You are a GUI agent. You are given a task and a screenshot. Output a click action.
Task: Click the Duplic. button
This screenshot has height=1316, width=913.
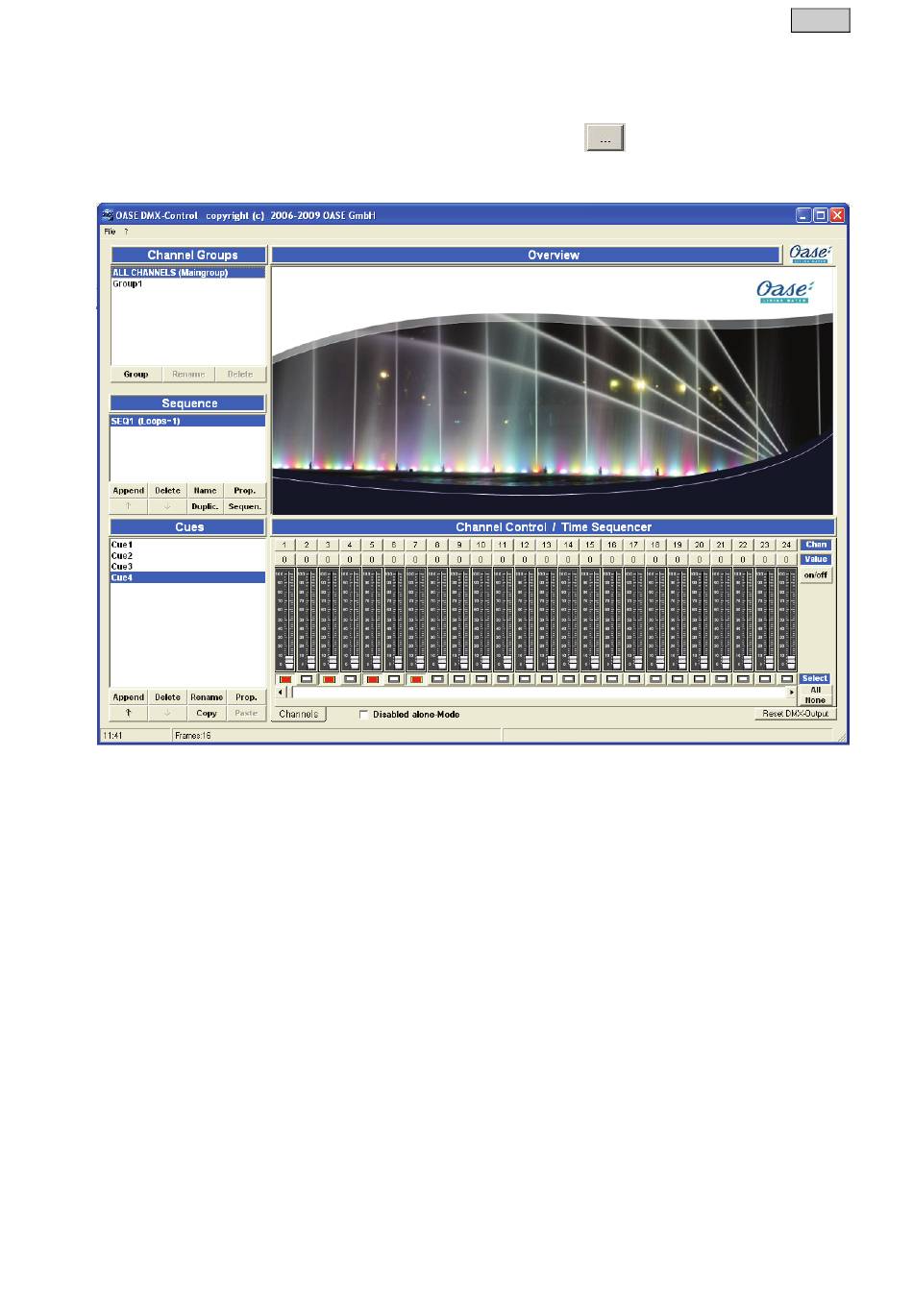pyautogui.click(x=206, y=506)
